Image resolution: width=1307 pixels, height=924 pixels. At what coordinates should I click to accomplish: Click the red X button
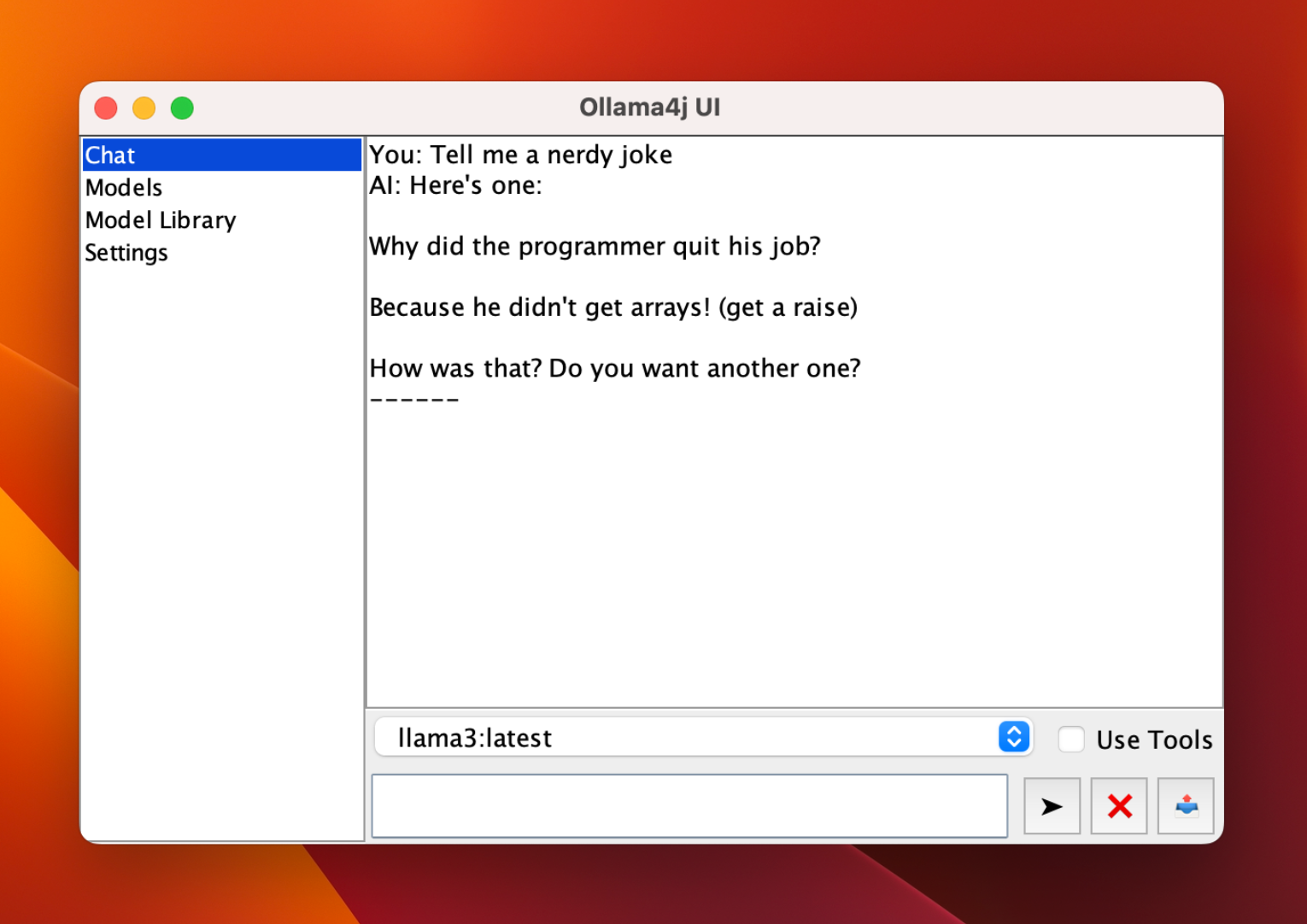tap(1119, 806)
